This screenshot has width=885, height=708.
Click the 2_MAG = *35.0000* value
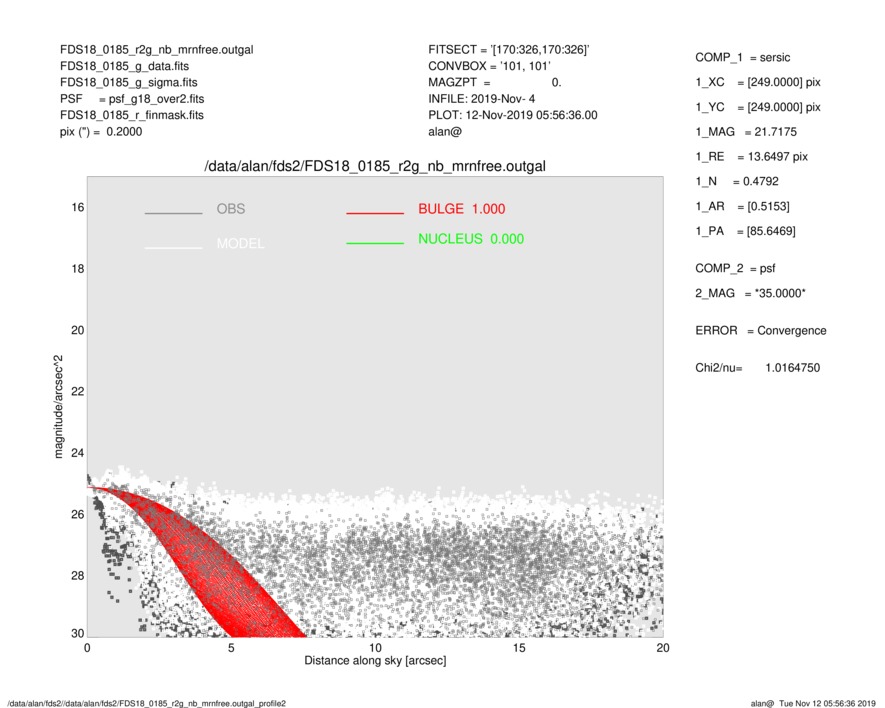751,294
